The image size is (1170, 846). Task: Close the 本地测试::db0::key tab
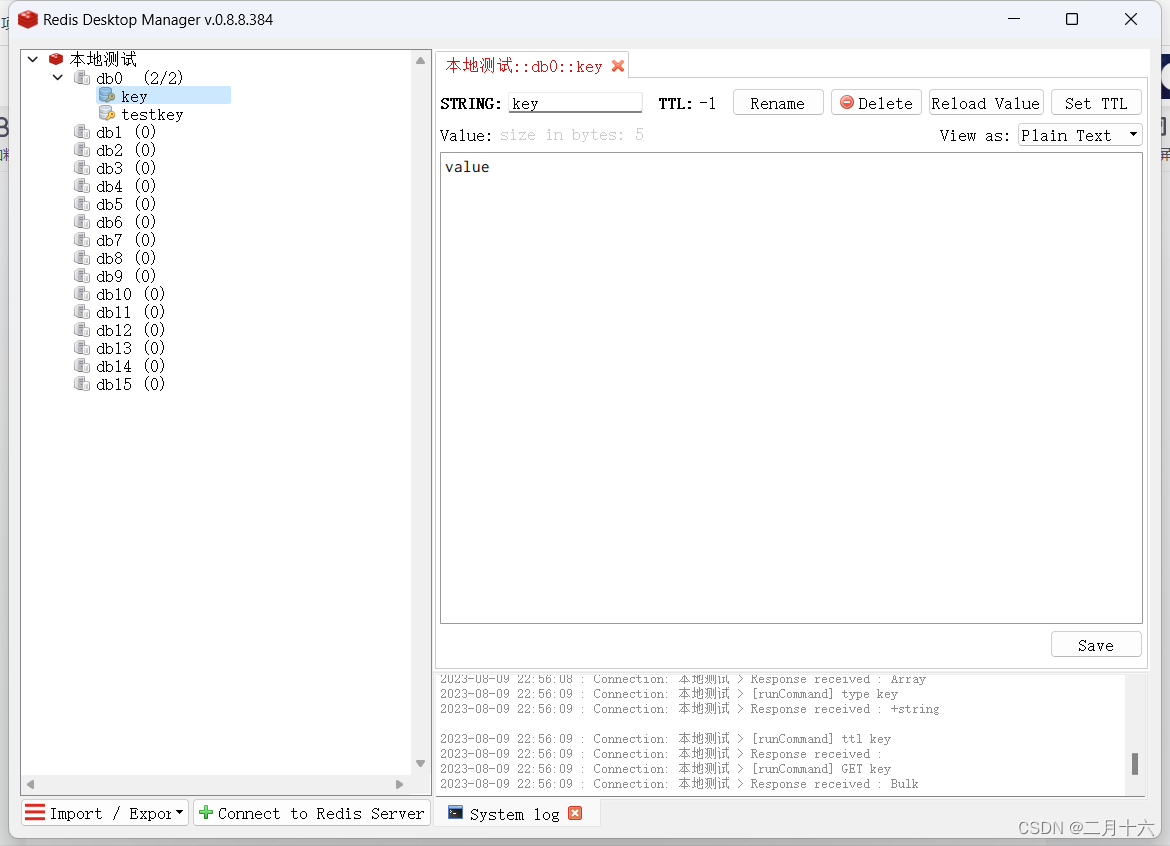point(618,66)
